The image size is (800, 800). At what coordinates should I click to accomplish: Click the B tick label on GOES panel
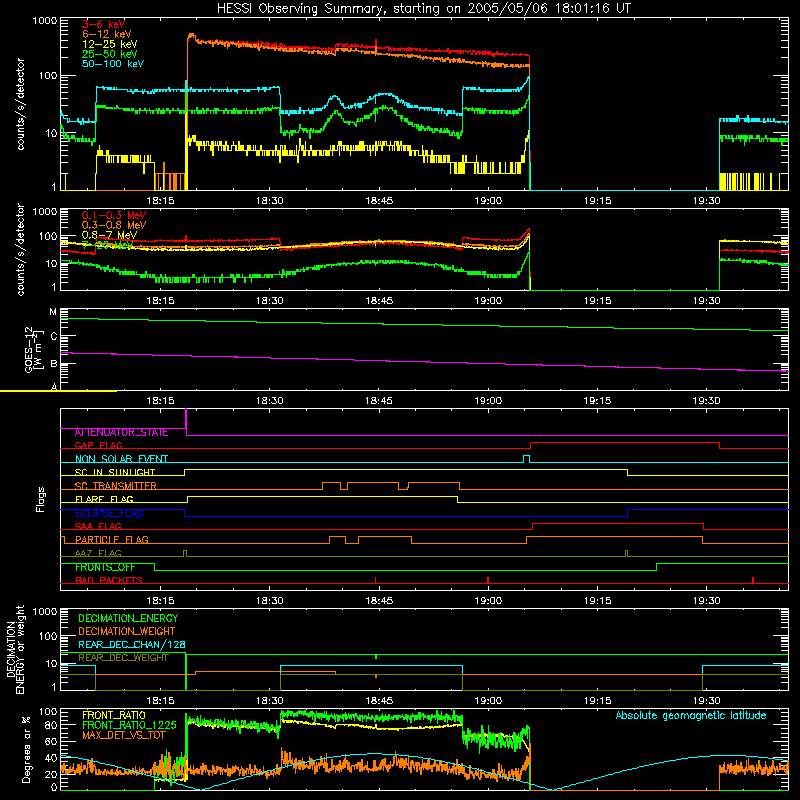(54, 364)
